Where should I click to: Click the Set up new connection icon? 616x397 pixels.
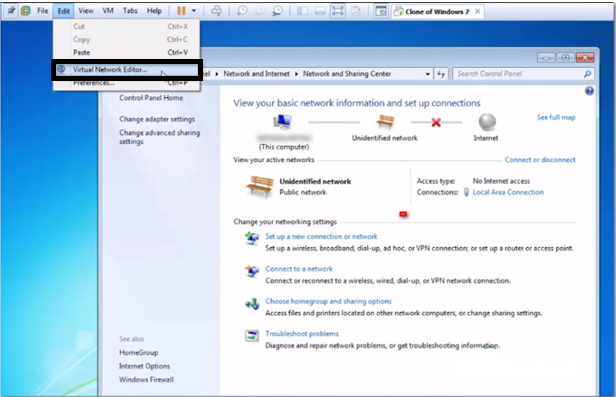coord(252,238)
